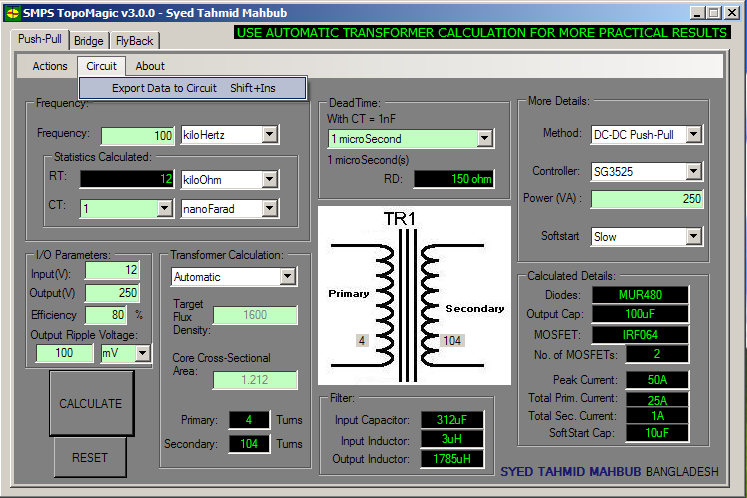The height and width of the screenshot is (498, 747).
Task: Click the RT calculated value box
Action: click(127, 179)
